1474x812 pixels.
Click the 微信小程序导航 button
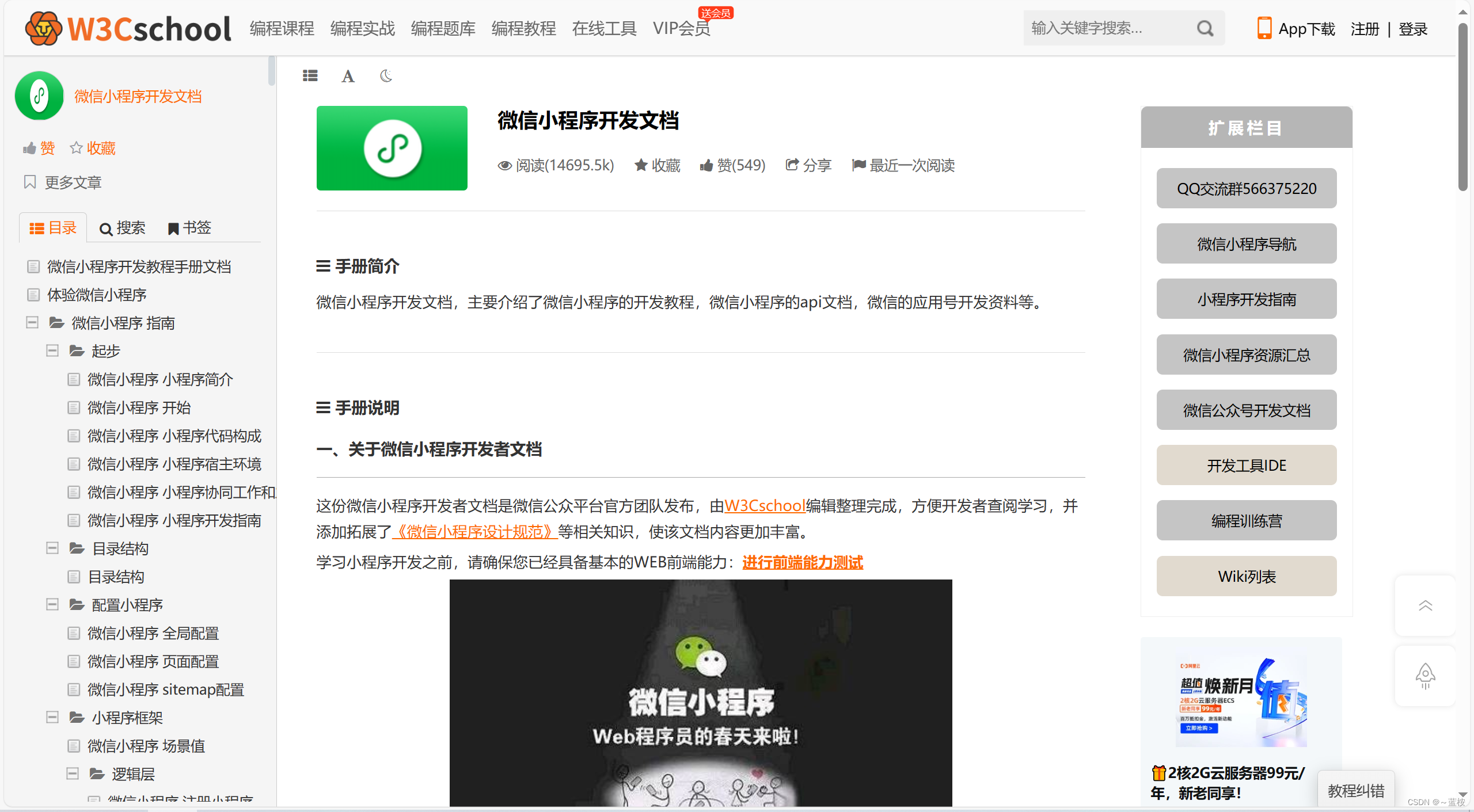[1247, 243]
